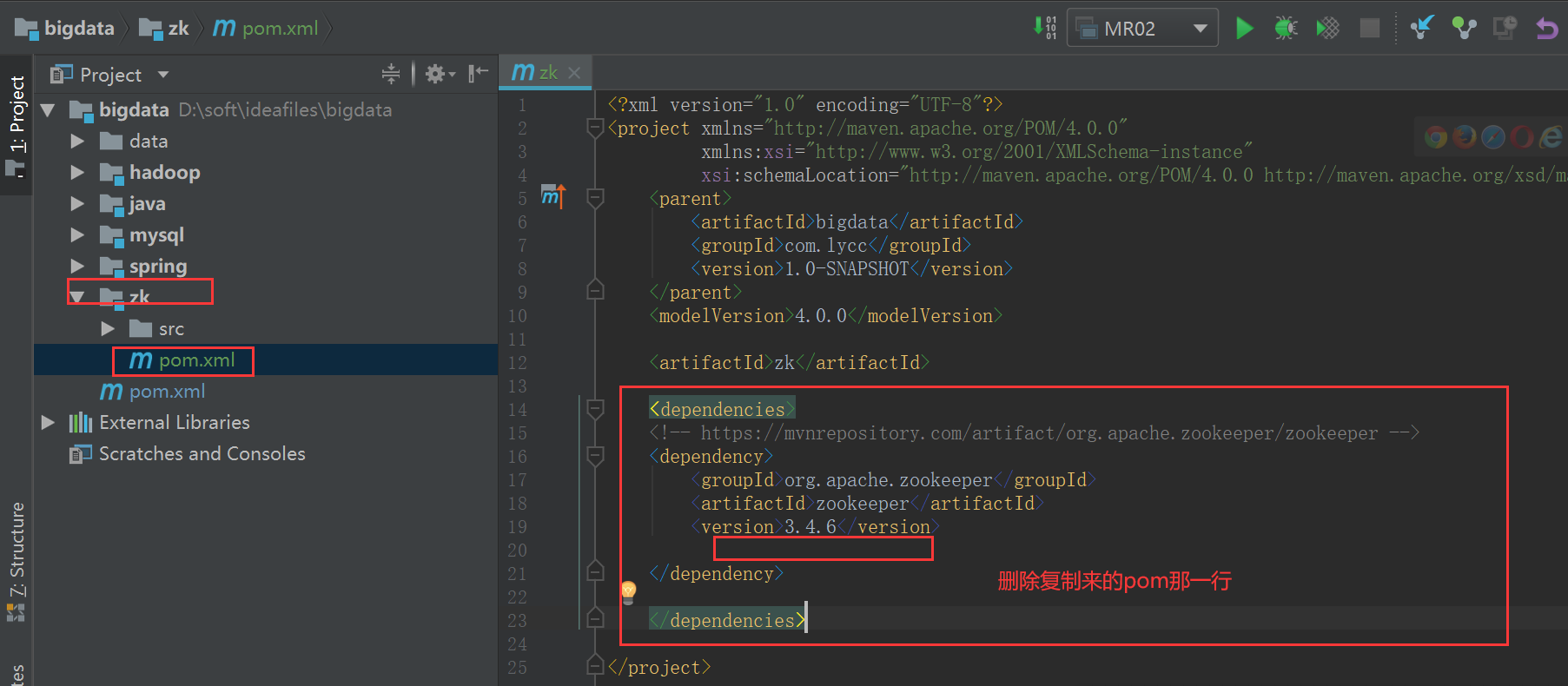This screenshot has width=1568, height=686.
Task: Click fold marker at closing parent line 9
Action: 595,290
